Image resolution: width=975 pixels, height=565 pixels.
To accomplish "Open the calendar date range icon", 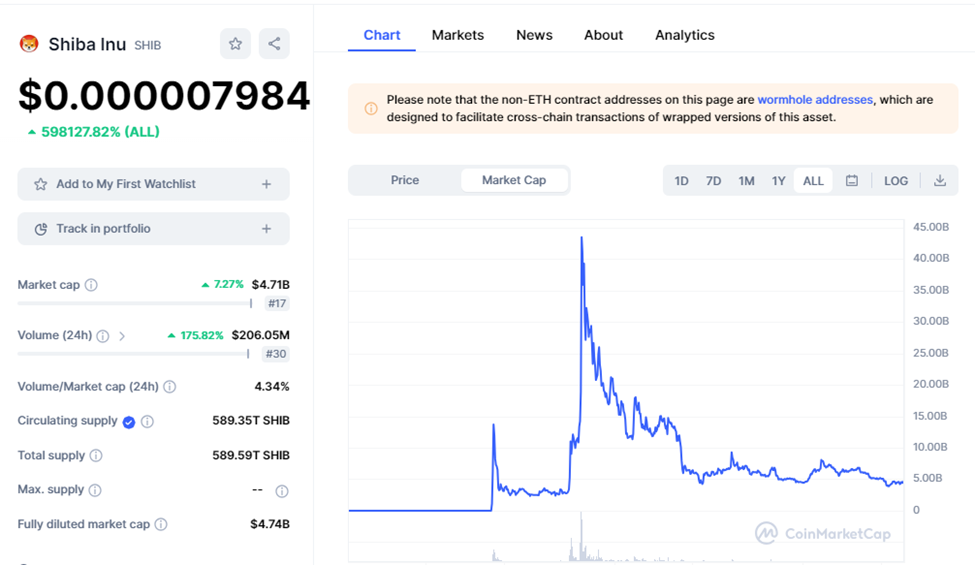I will coord(852,181).
